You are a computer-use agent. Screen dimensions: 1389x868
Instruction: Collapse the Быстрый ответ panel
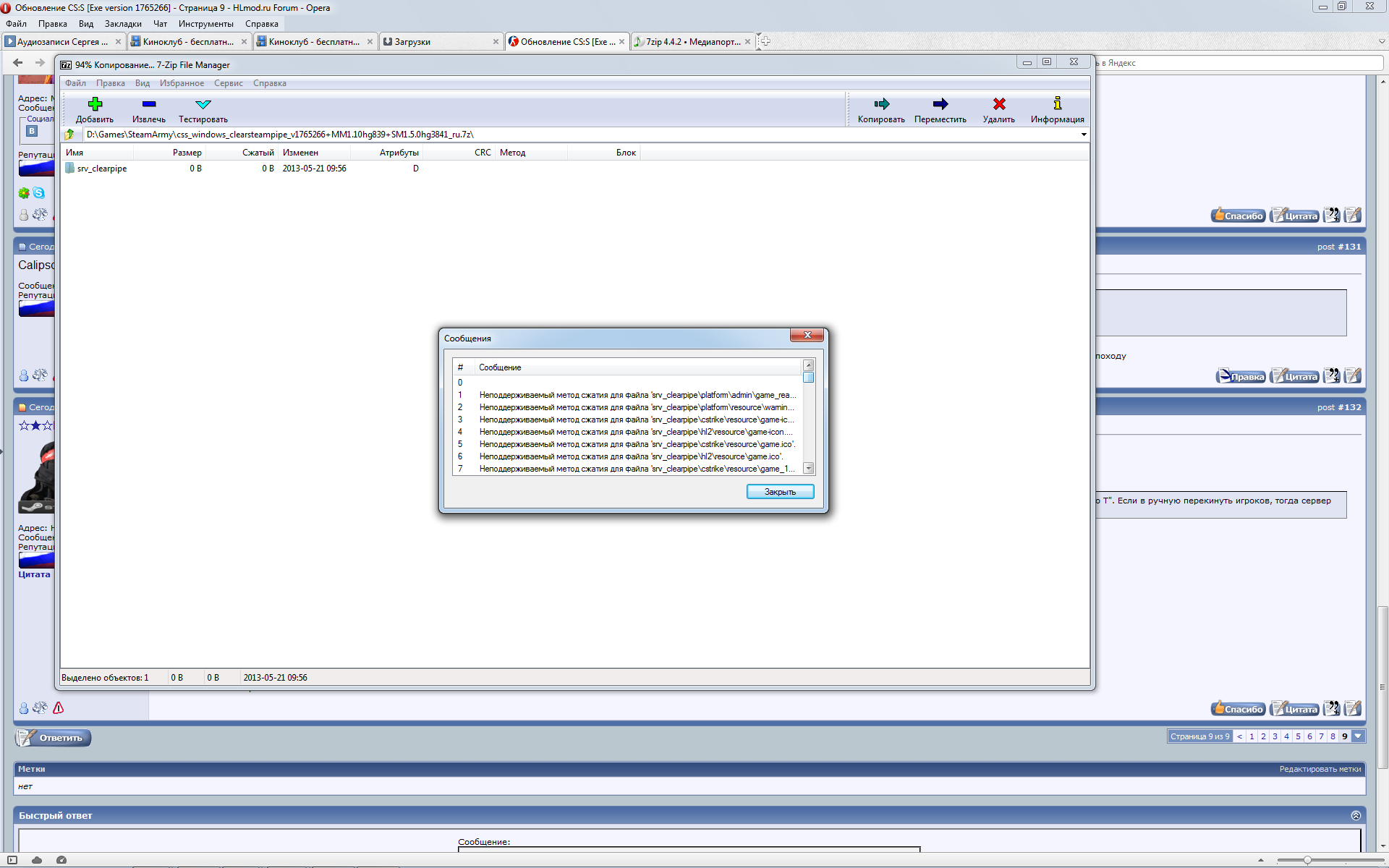tap(1356, 815)
